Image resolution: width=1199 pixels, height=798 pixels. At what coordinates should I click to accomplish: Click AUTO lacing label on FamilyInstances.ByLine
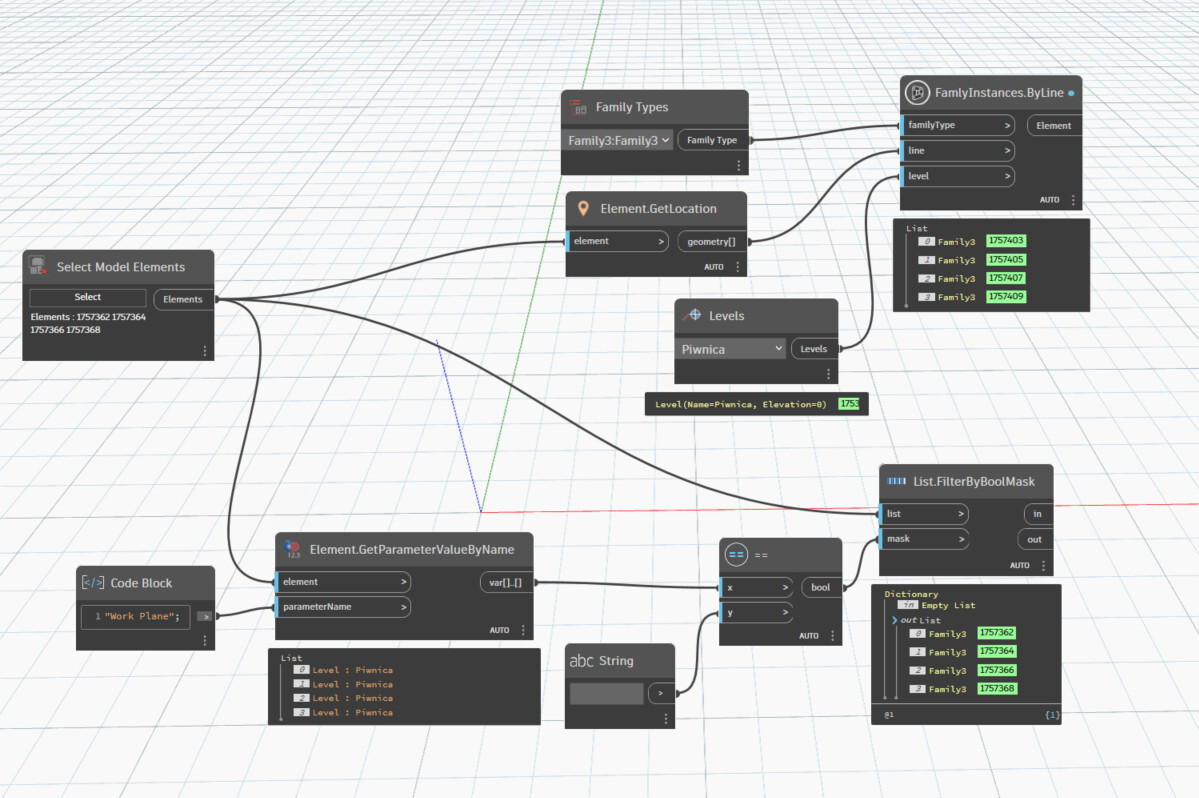(x=1049, y=200)
